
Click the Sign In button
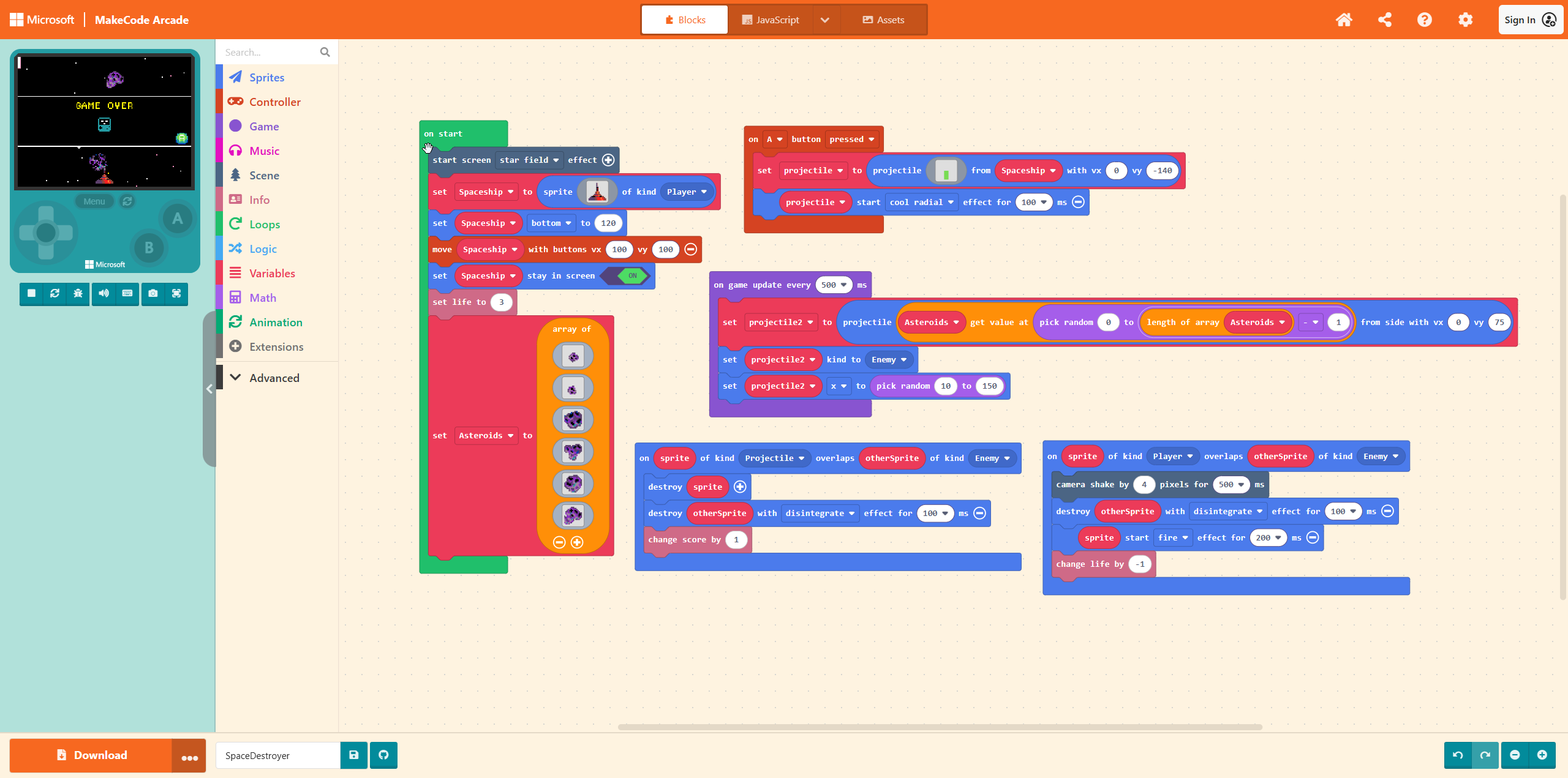click(1529, 20)
